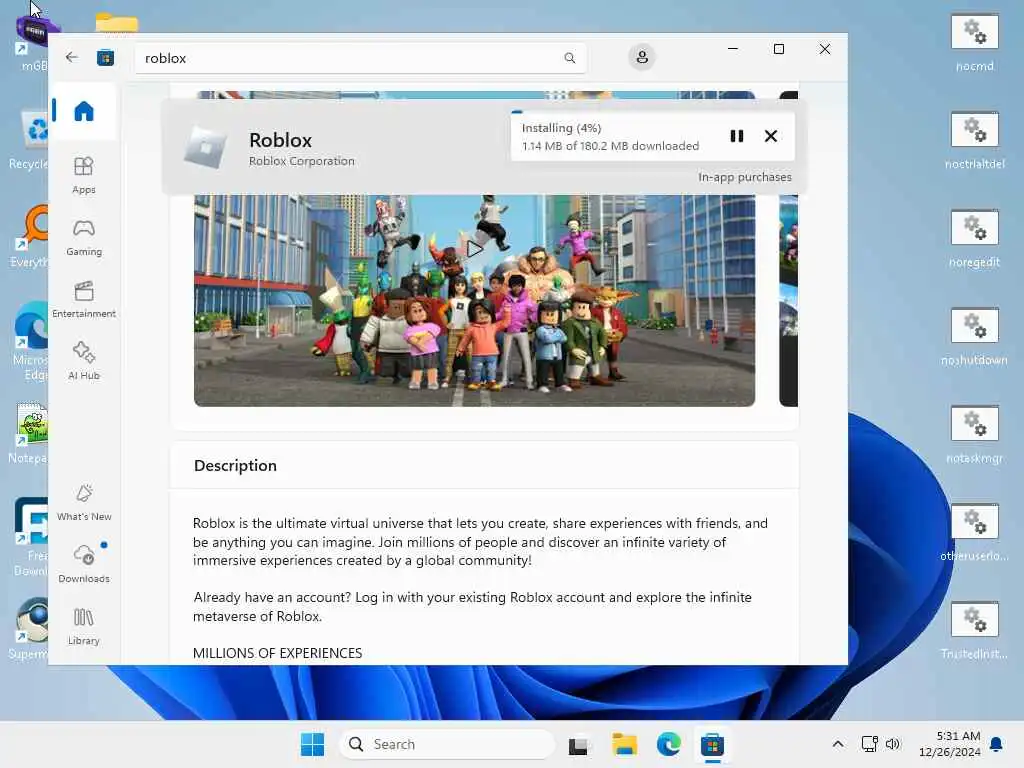Open the Library page
The image size is (1024, 768).
tap(84, 626)
